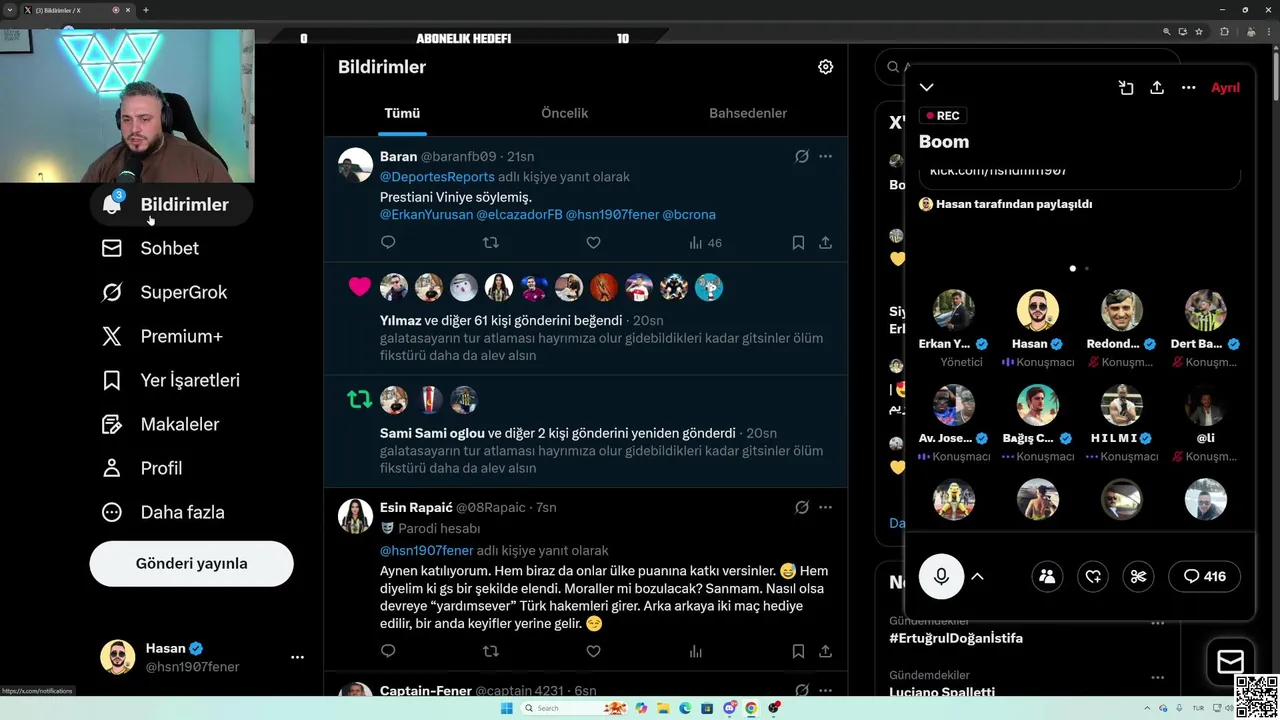Open more options menu in Space header
The image size is (1280, 720).
click(1188, 88)
